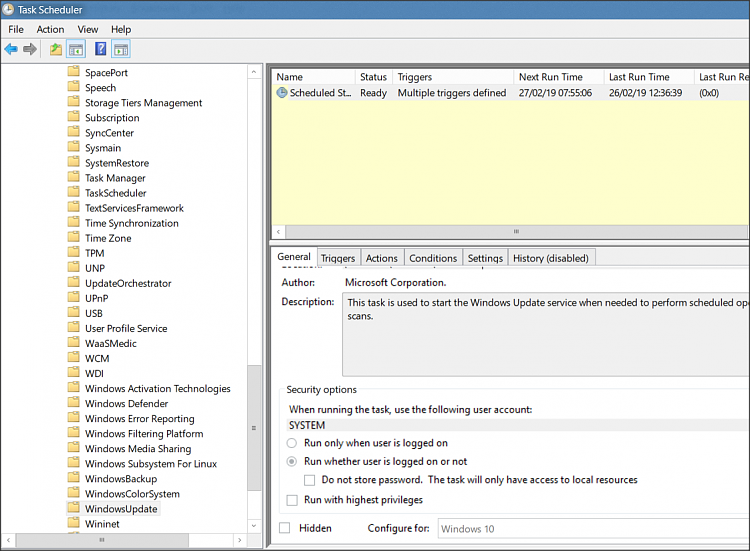Click the UpdateOrchestrator folder icon
Screen dimensions: 750x551
[73, 283]
